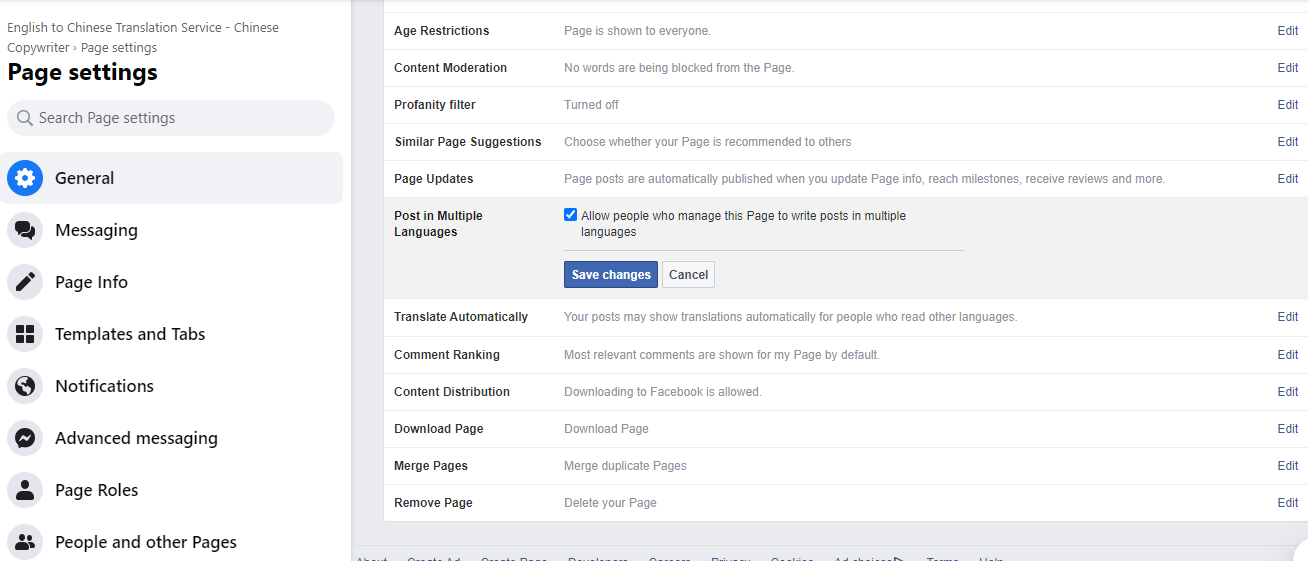
Task: Edit the Remove Page setting
Action: click(1287, 503)
